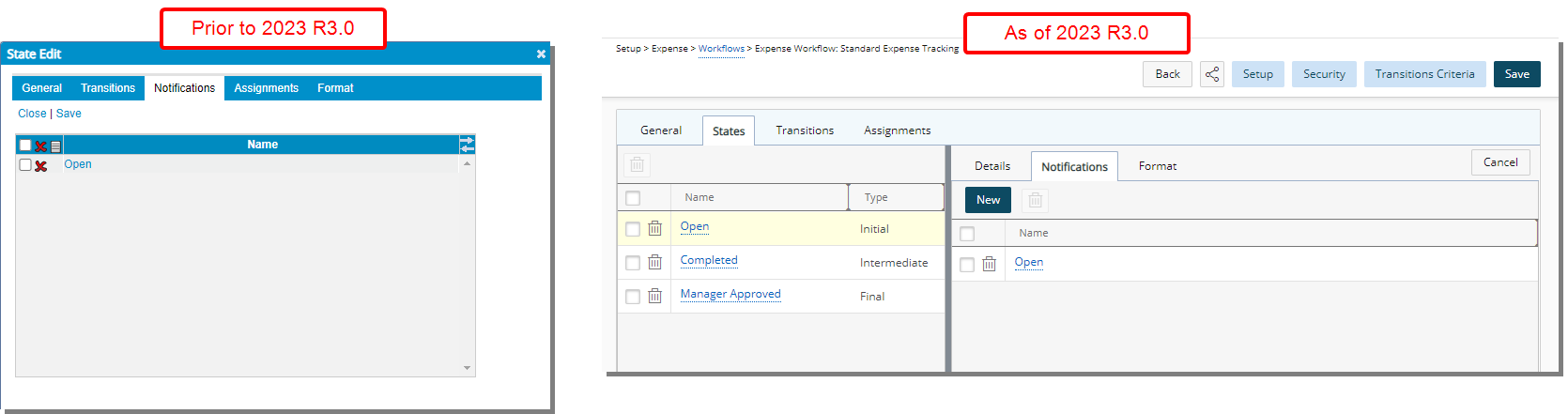This screenshot has width=1568, height=414.
Task: Select the States tab of the workflow
Action: pos(729,130)
